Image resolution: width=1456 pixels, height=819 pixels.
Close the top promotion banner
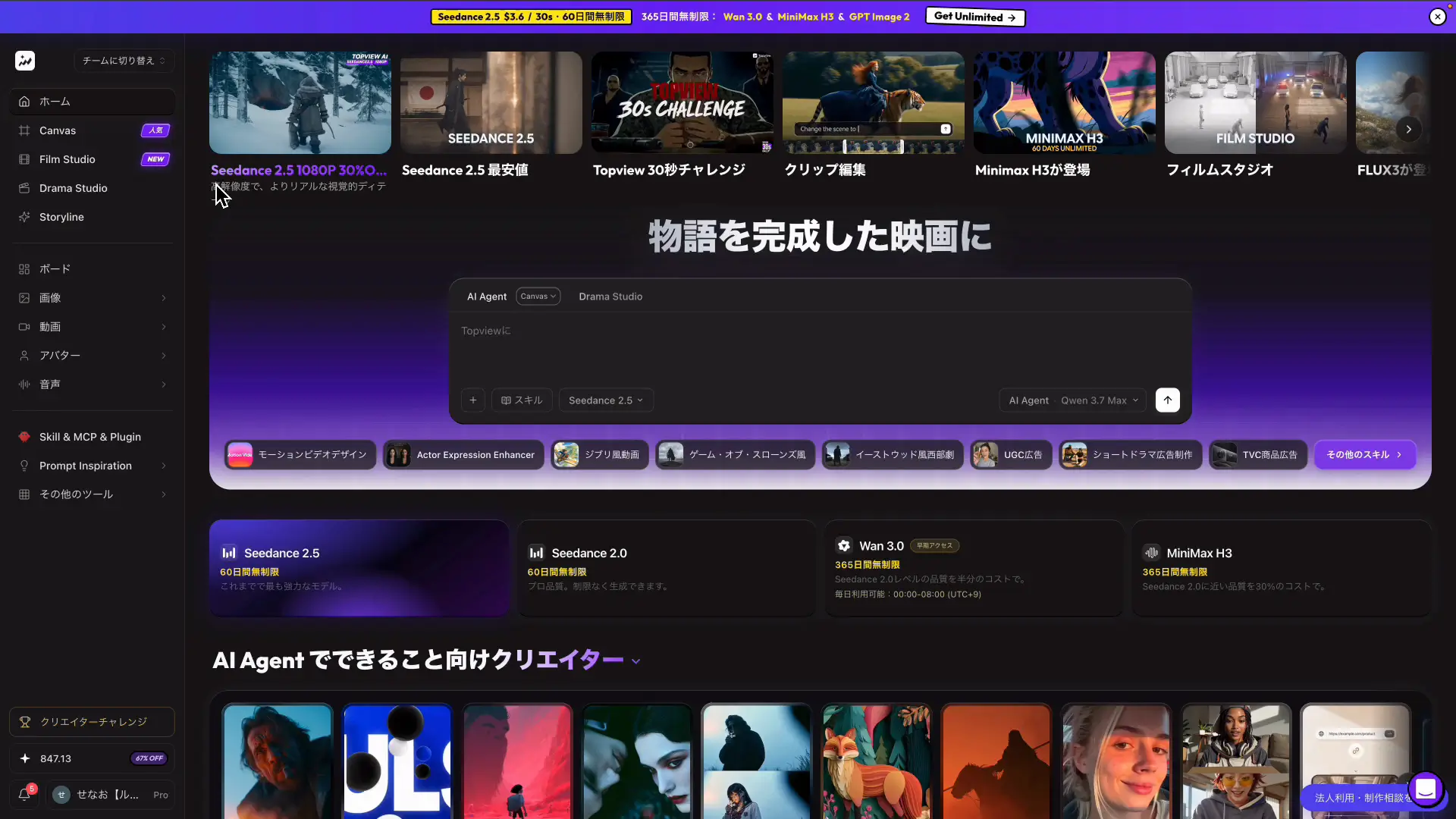pyautogui.click(x=1437, y=17)
